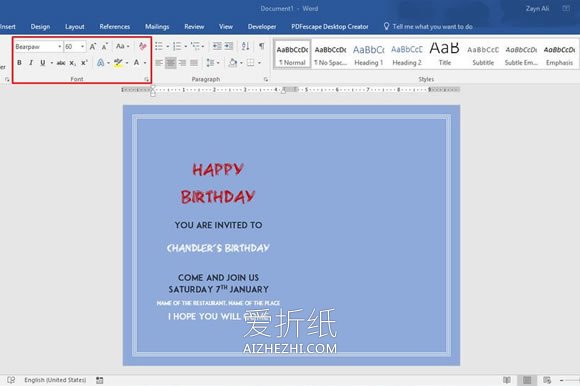
Task: Increase paragraph indent
Action: 229,46
